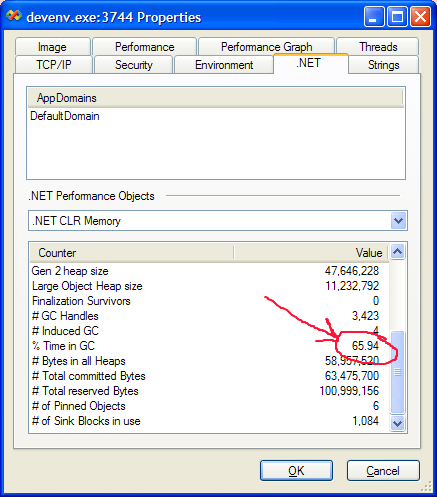Sort by the Counter column header
The height and width of the screenshot is (497, 437).
tap(132, 253)
